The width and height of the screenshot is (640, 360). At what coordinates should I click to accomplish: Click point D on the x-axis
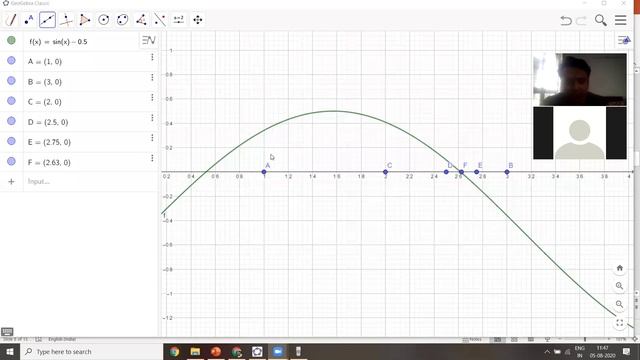[x=446, y=172]
